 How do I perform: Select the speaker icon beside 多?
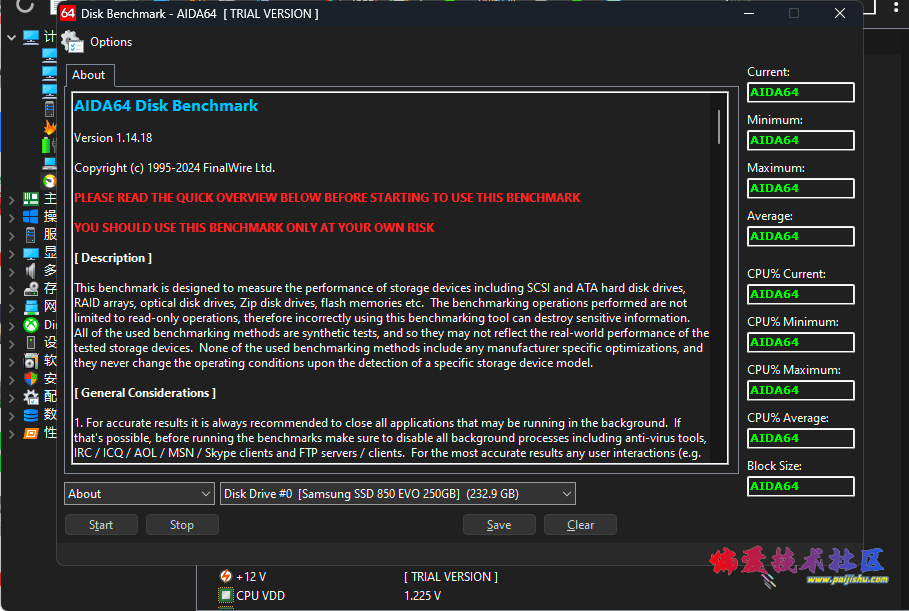(31, 271)
